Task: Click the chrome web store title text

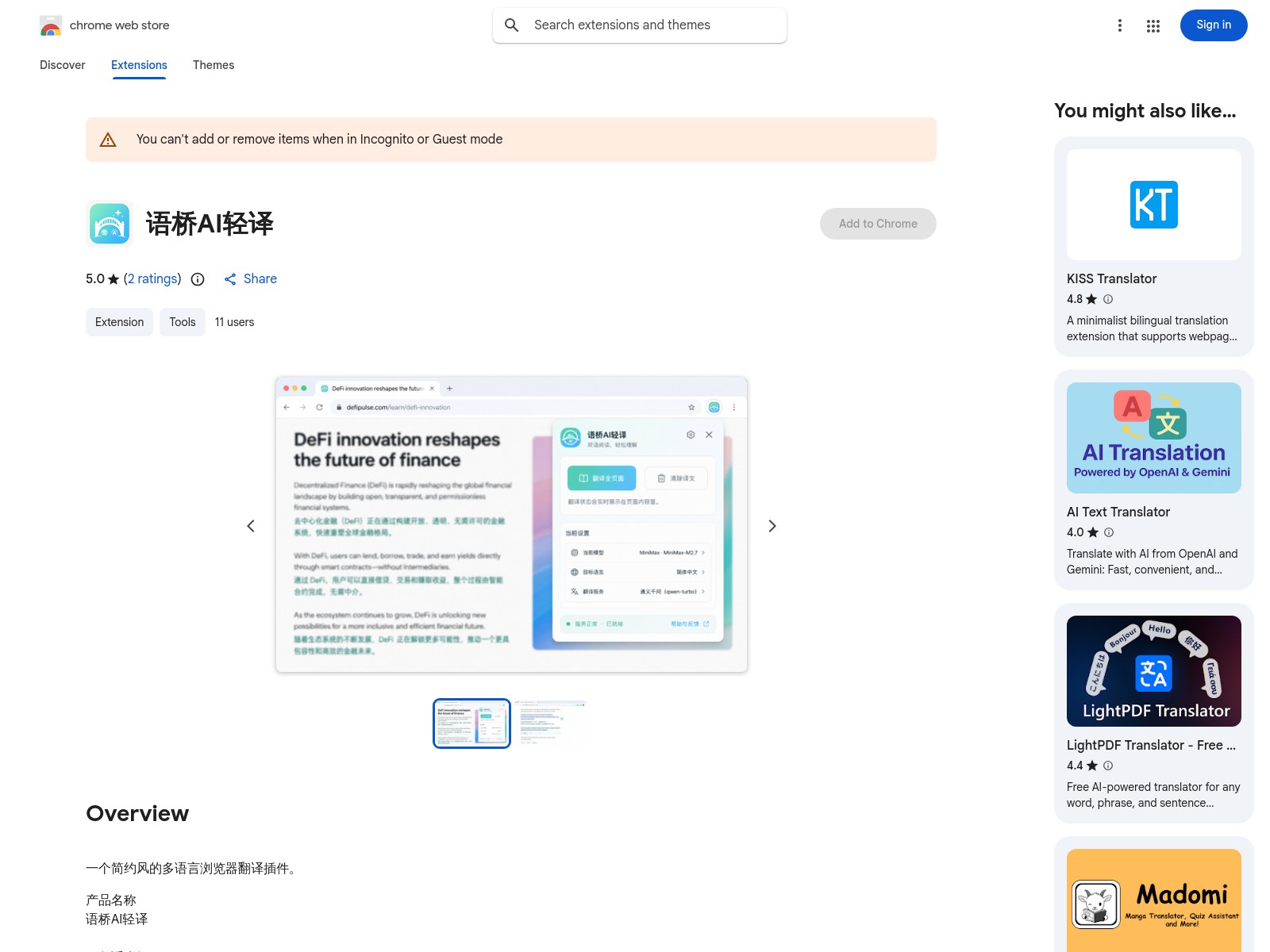Action: [x=120, y=25]
